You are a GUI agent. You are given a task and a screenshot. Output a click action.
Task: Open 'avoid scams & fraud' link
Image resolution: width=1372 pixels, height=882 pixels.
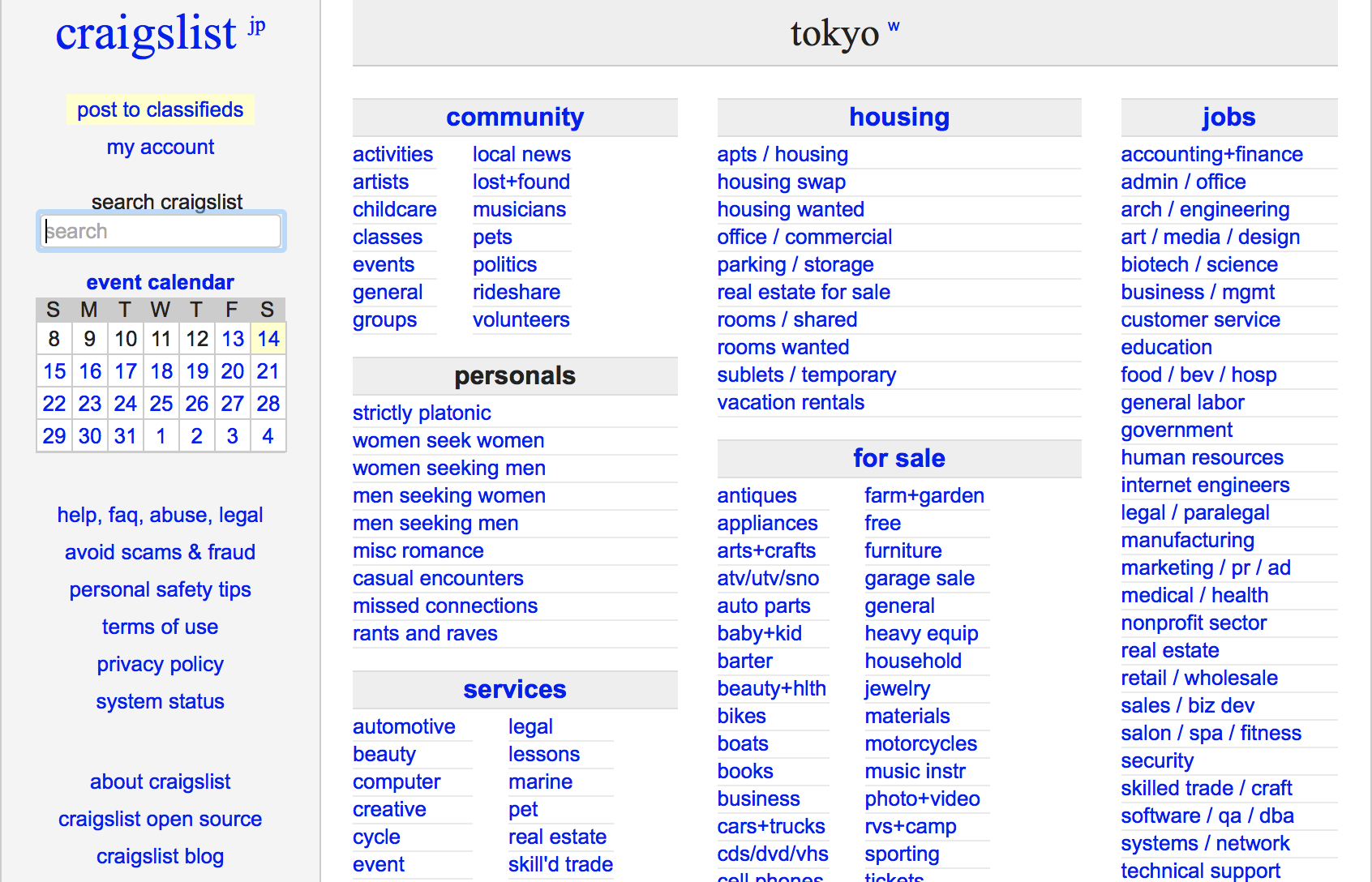pos(161,552)
